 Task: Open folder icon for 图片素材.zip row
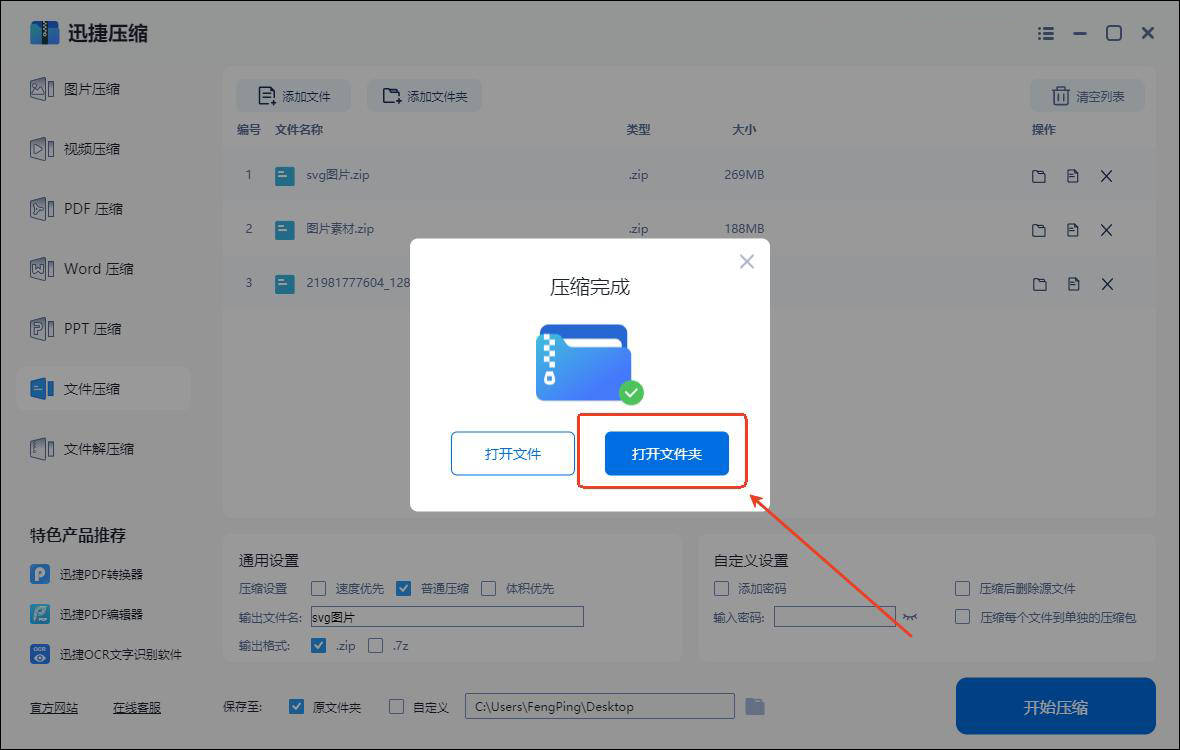[x=1039, y=230]
